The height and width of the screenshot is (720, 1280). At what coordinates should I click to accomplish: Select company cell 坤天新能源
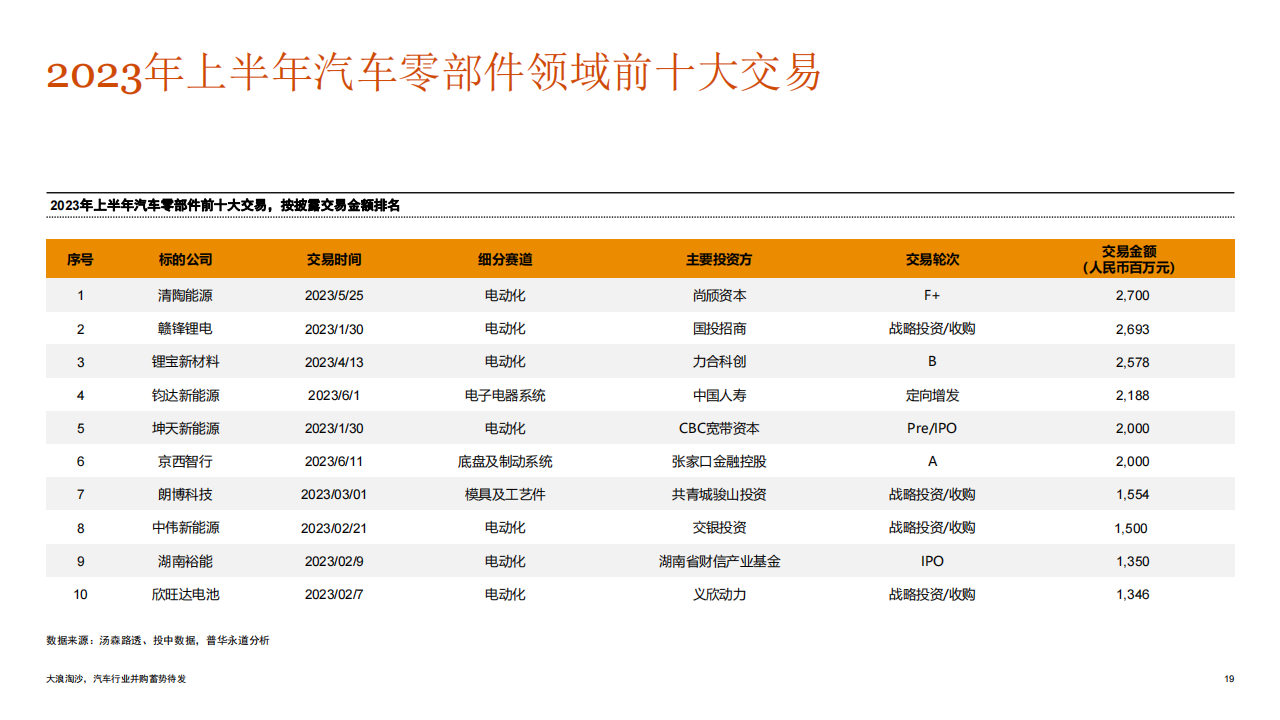click(x=186, y=428)
